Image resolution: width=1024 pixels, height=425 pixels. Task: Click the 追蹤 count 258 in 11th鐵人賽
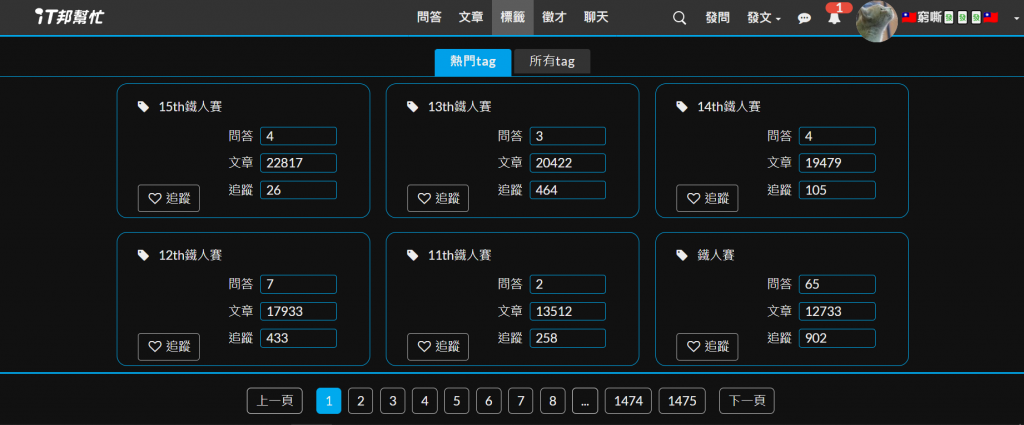tap(568, 338)
